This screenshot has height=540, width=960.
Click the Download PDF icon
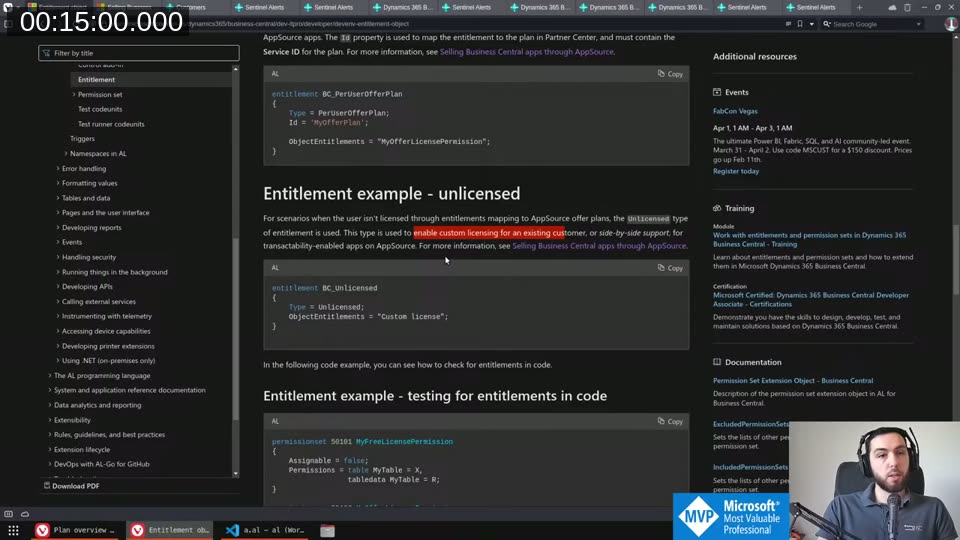(47, 486)
